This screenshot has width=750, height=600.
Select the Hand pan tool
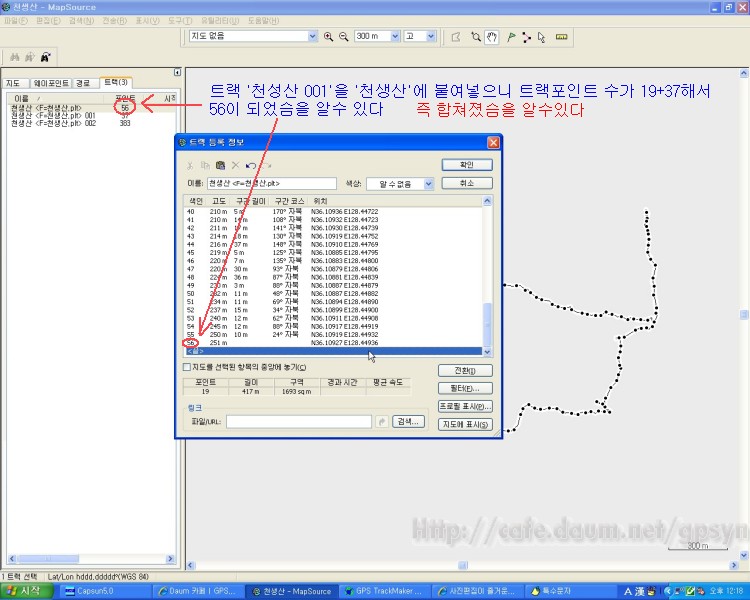pos(491,37)
